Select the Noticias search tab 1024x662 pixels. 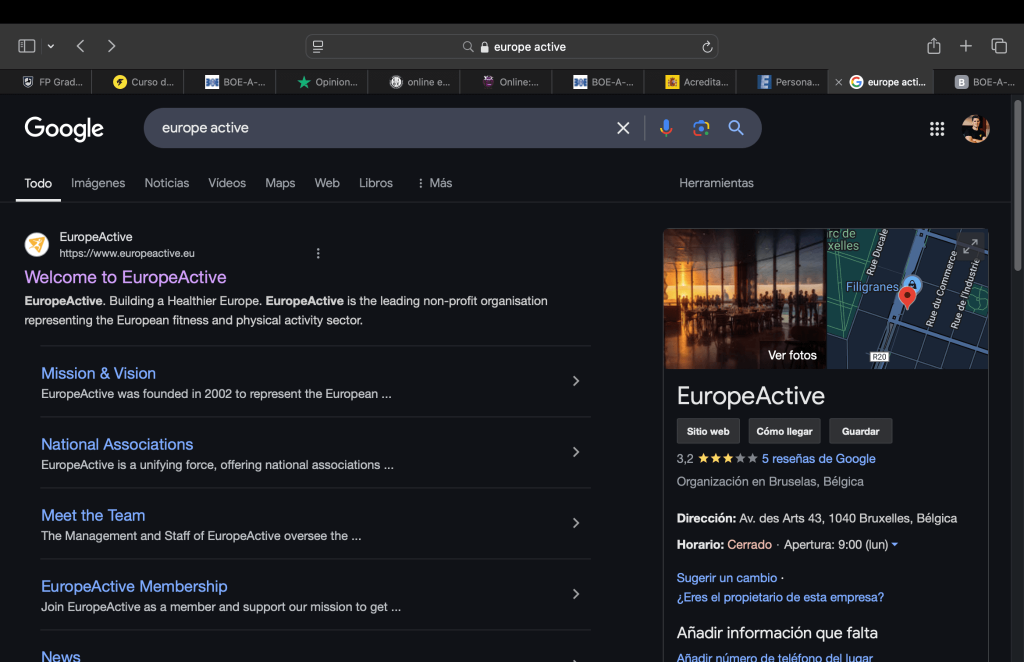[167, 183]
